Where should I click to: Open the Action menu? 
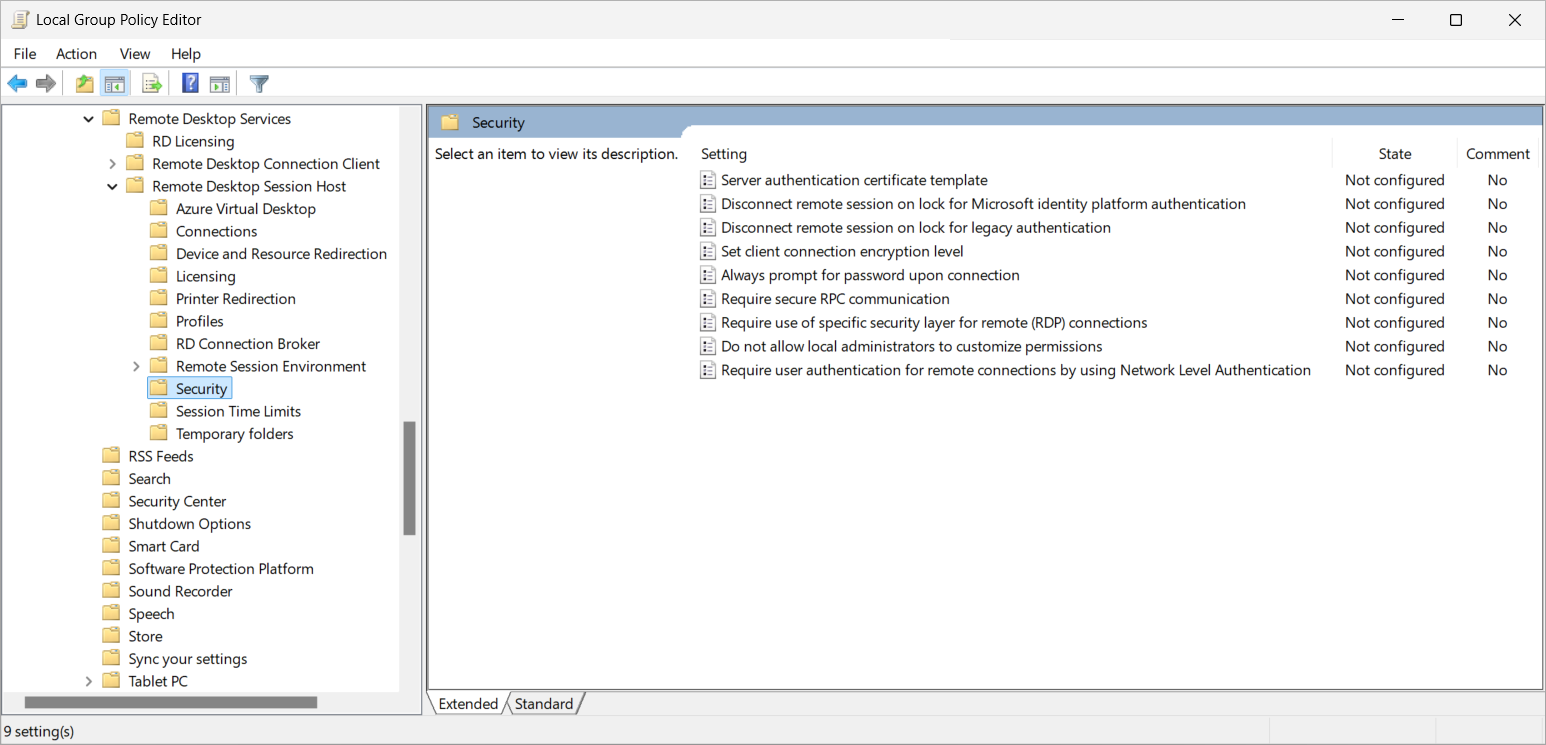77,54
